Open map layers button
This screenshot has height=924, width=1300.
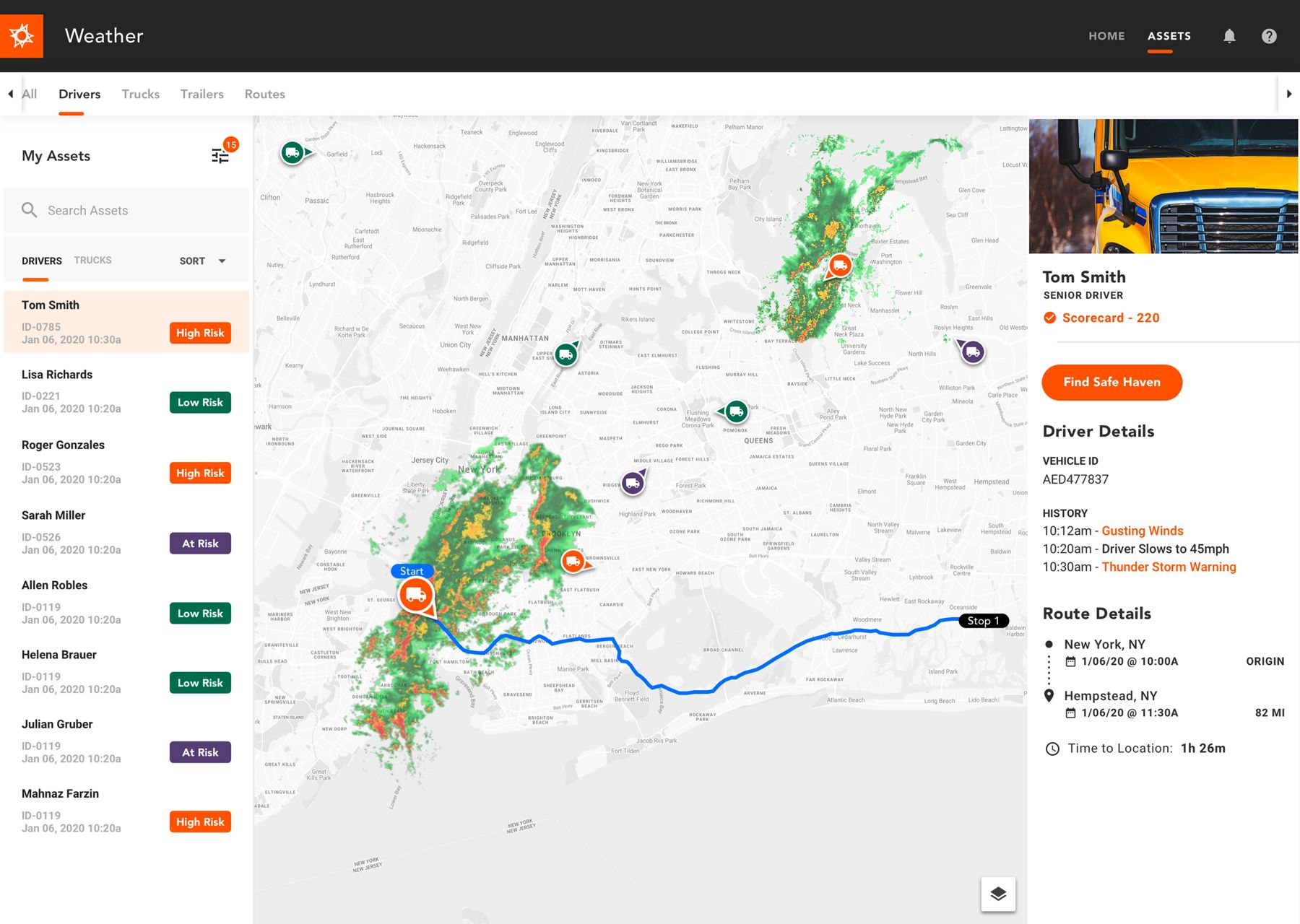coord(998,894)
